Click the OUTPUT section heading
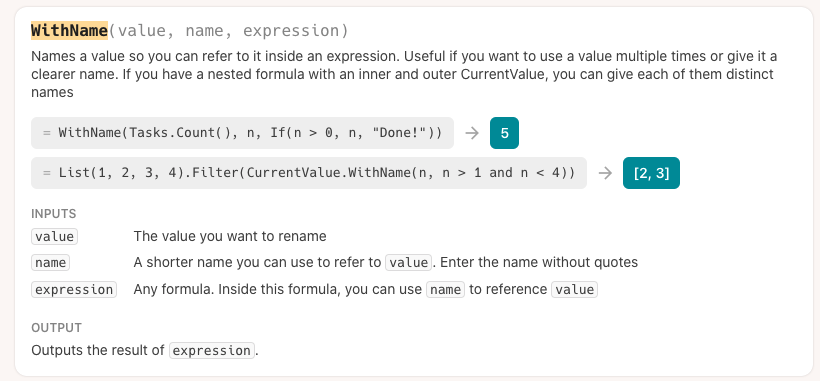The width and height of the screenshot is (820, 381). 56,328
